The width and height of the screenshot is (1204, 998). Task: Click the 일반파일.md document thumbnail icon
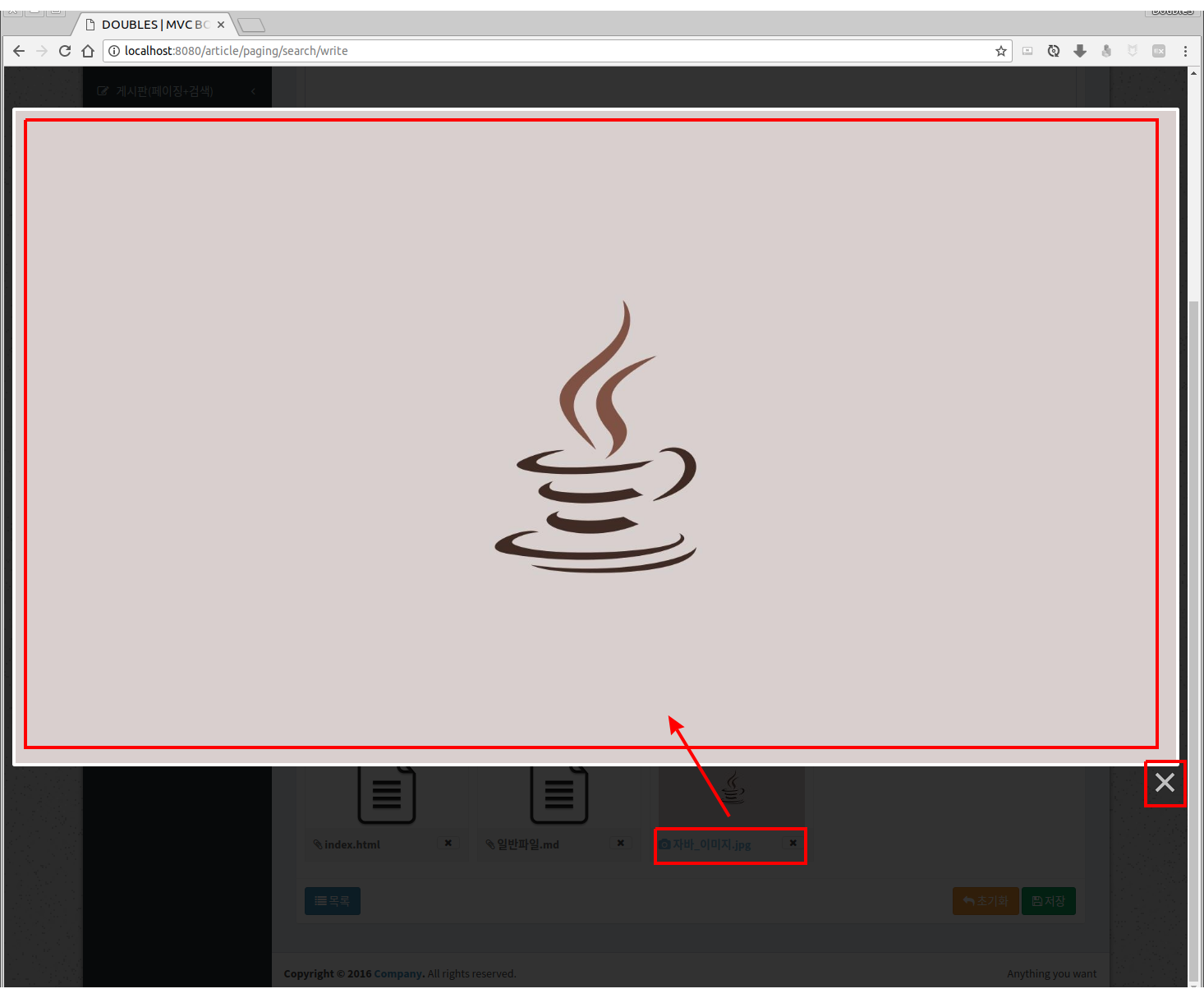click(559, 794)
